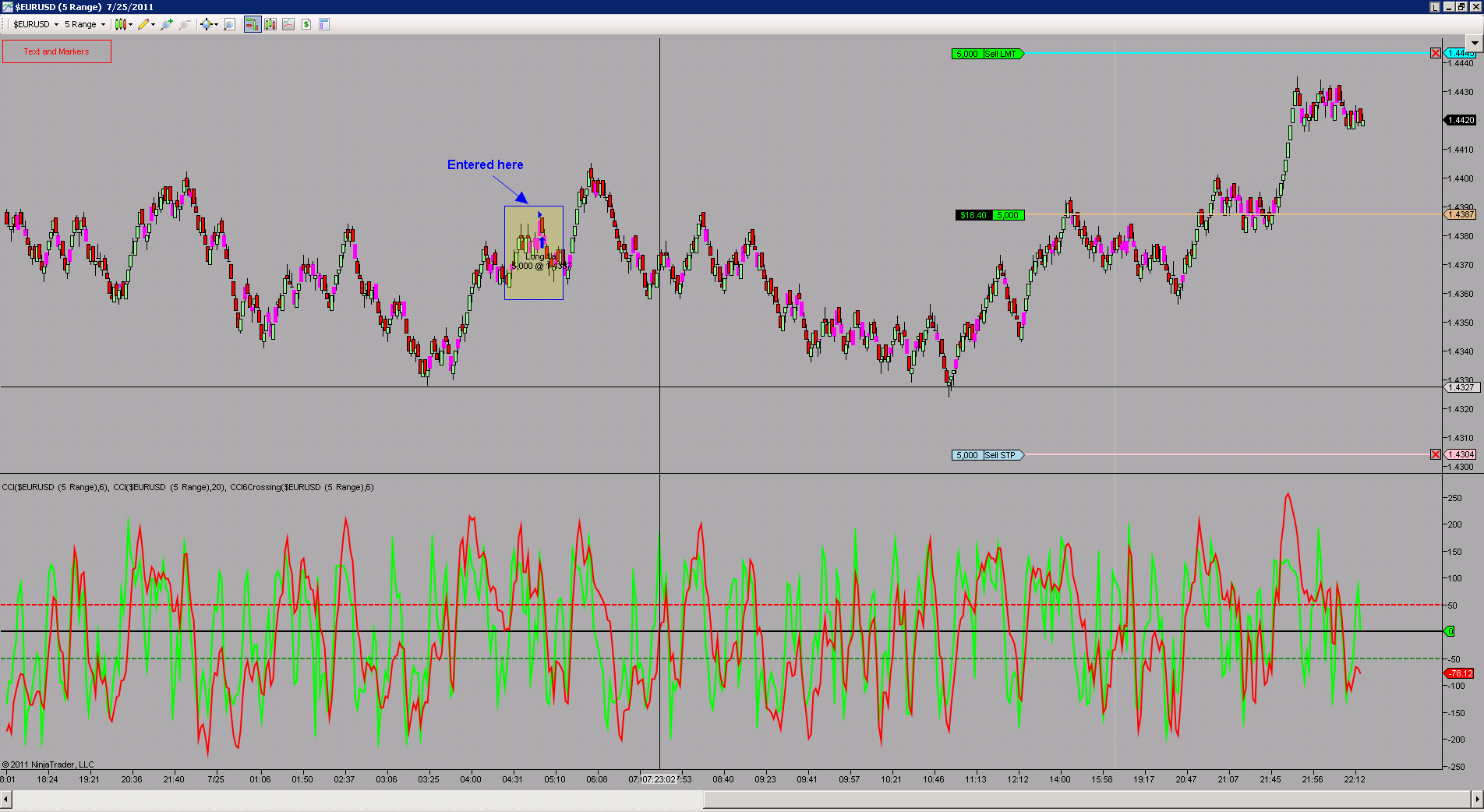
Task: Click the -78.12 CCI value marker
Action: (x=1460, y=673)
